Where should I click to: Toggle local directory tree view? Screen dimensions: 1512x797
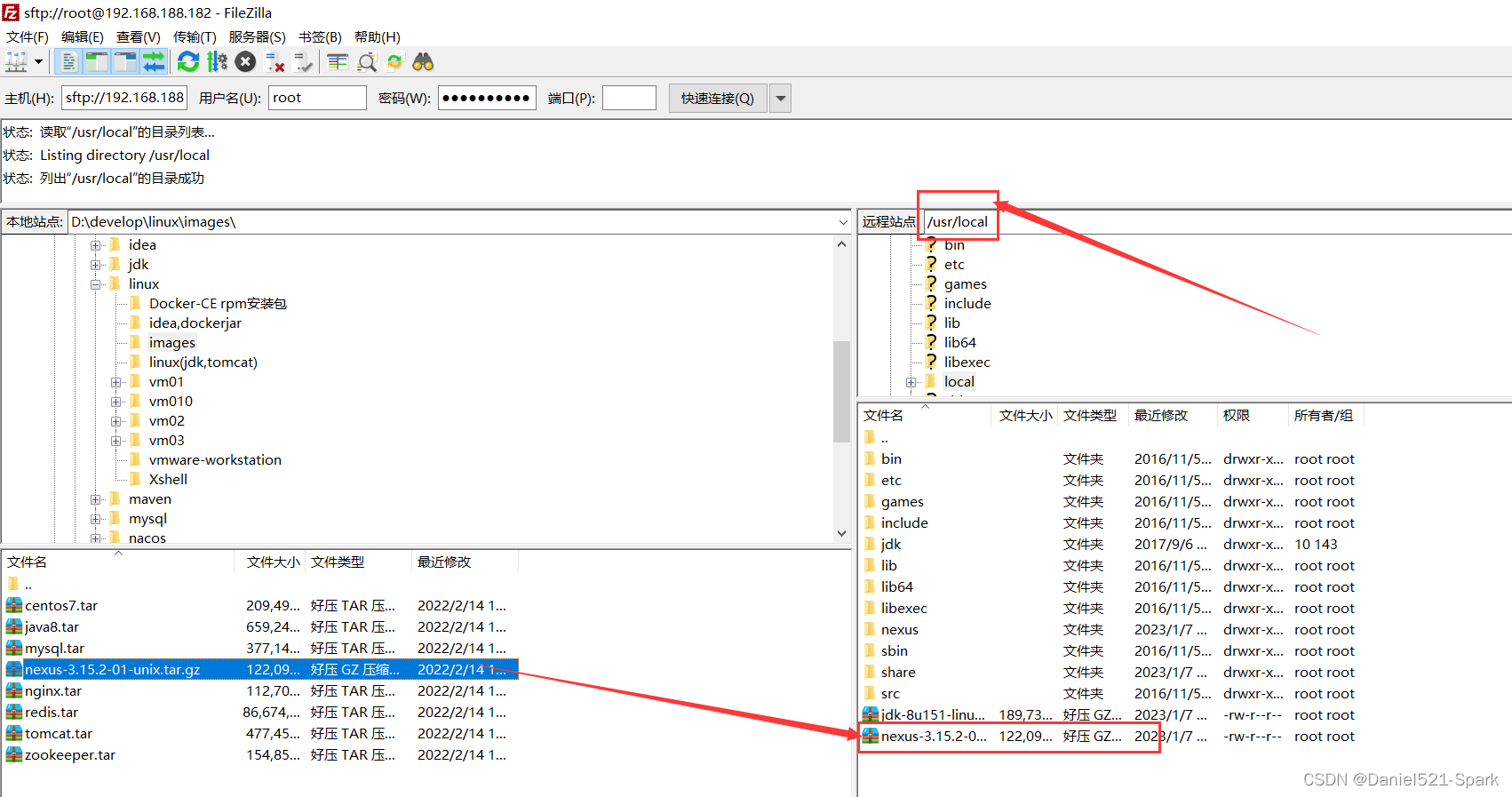point(96,62)
